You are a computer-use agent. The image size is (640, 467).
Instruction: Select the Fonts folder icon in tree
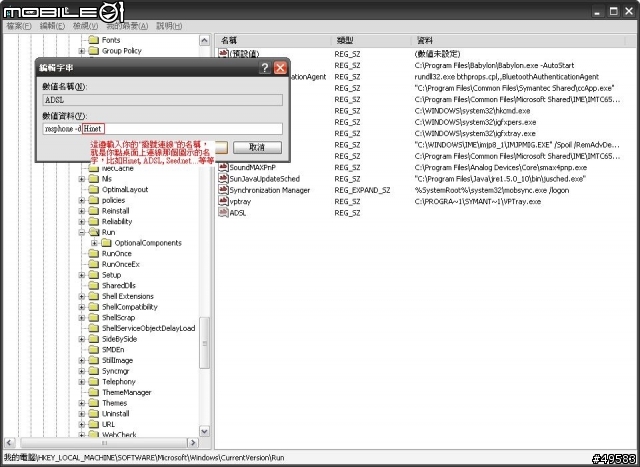[x=94, y=40]
